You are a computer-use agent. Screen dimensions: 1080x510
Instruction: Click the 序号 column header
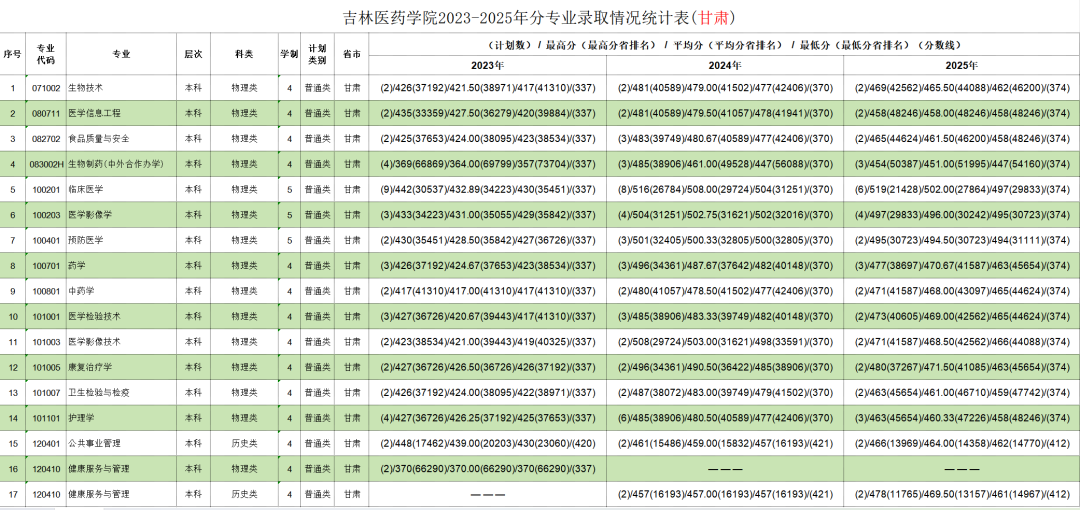point(12,54)
